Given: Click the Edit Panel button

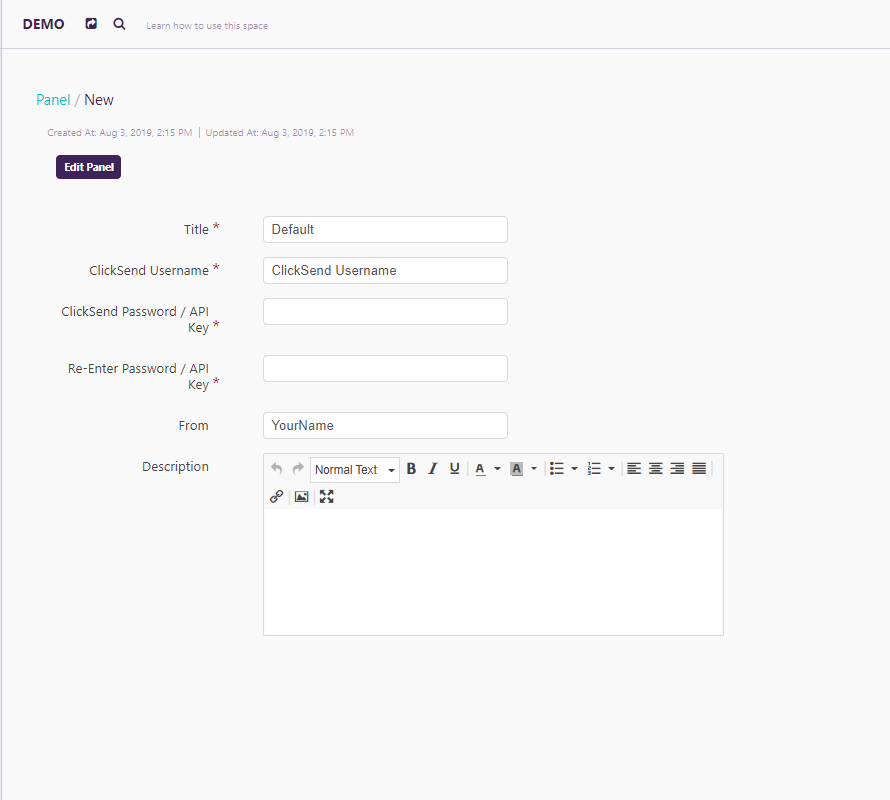Looking at the screenshot, I should point(89,167).
